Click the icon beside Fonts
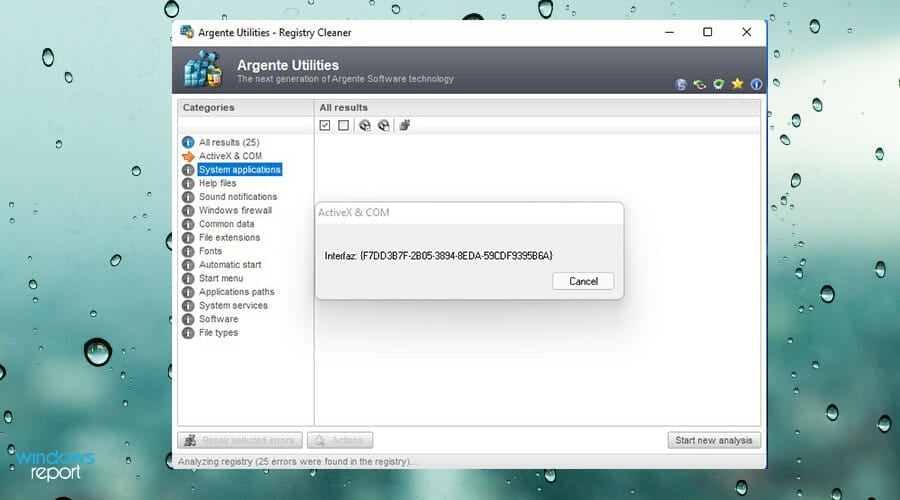 pos(188,251)
